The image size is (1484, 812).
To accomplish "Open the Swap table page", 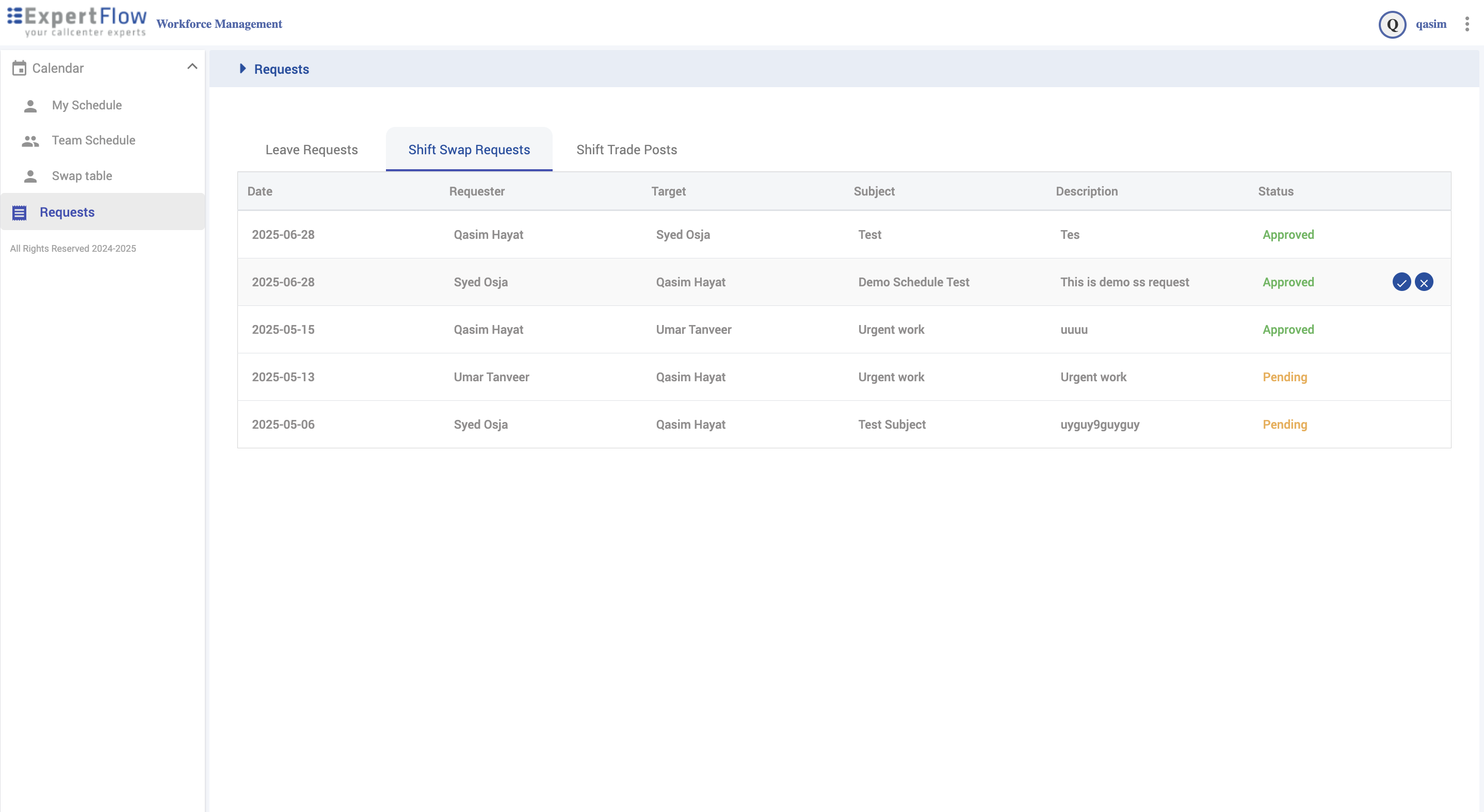I will pyautogui.click(x=82, y=175).
